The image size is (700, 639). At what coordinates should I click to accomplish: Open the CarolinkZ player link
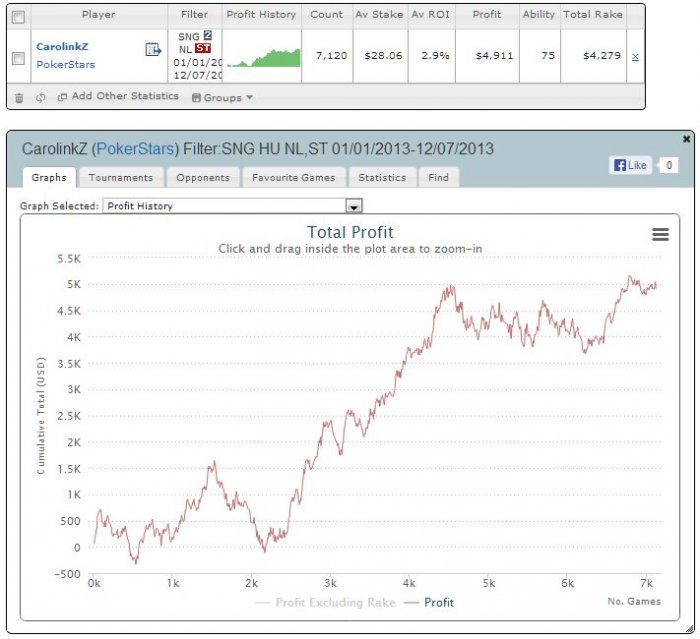[62, 46]
